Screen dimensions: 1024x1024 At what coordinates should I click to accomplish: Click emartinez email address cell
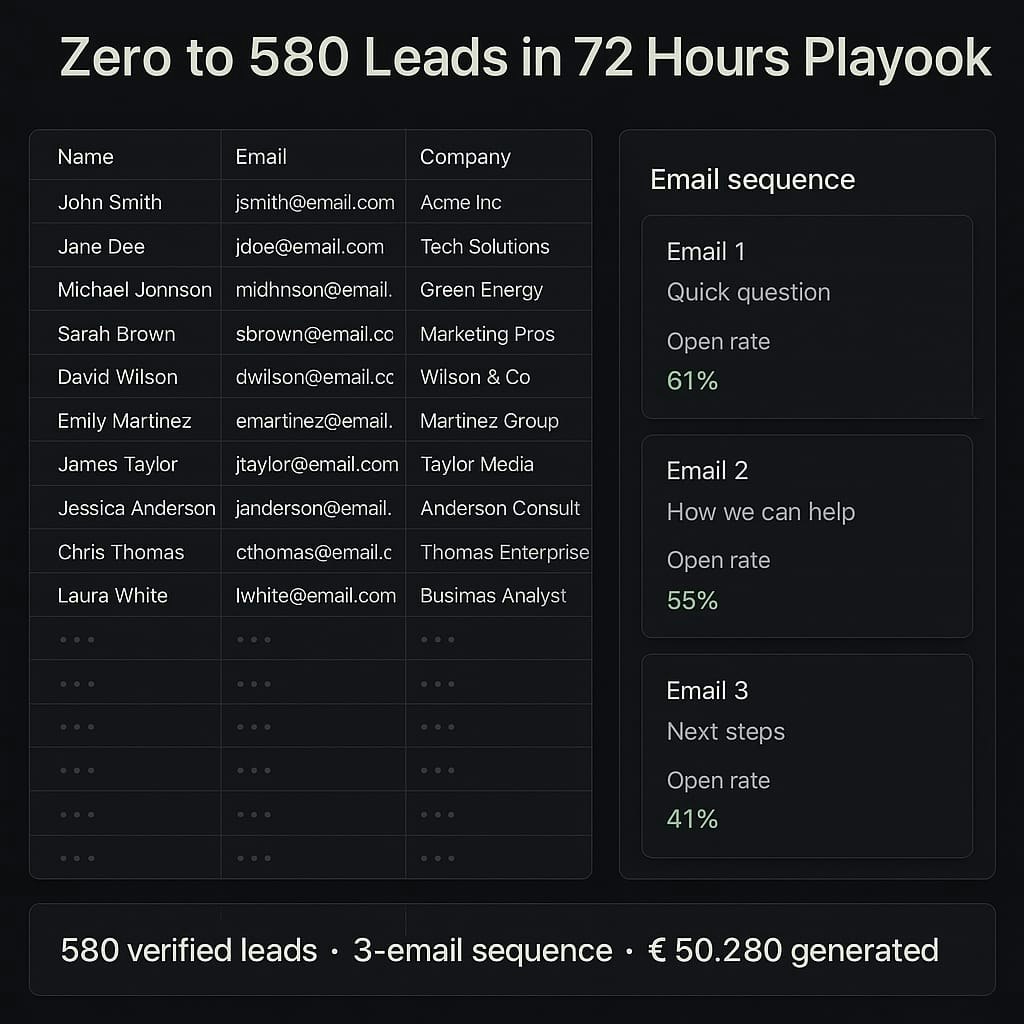tap(313, 421)
